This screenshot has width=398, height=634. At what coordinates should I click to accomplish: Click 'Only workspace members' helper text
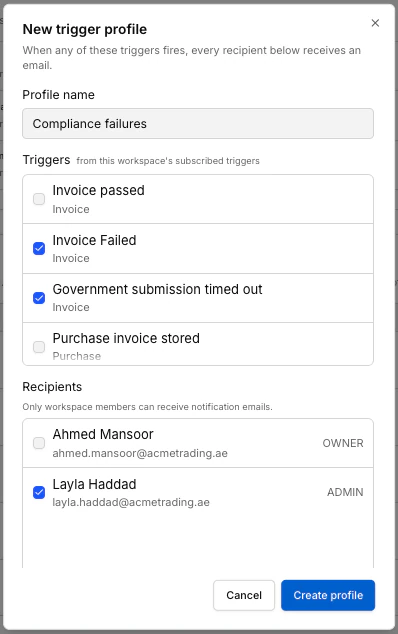[148, 407]
